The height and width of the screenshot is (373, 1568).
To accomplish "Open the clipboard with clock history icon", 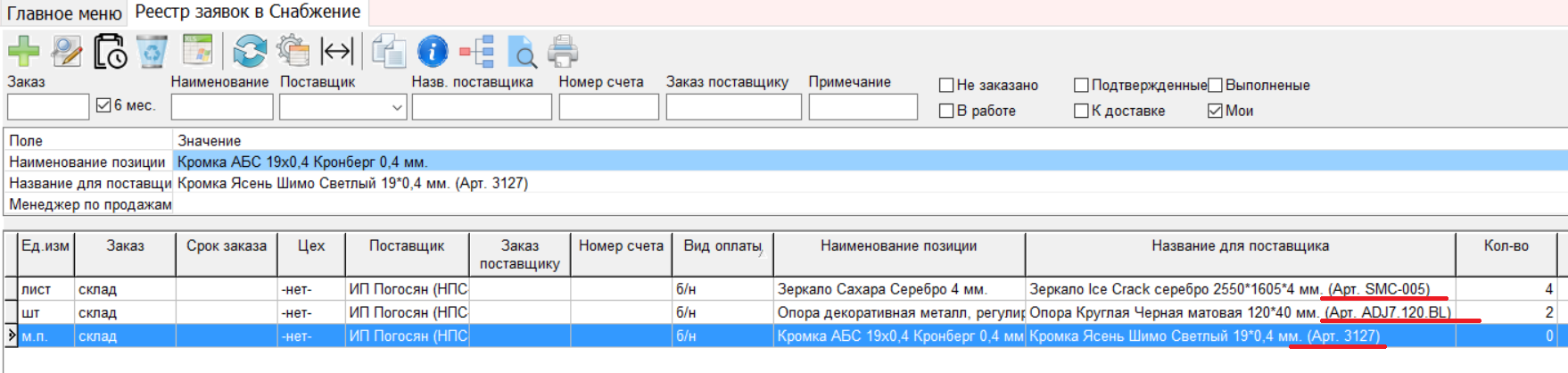I will point(110,51).
